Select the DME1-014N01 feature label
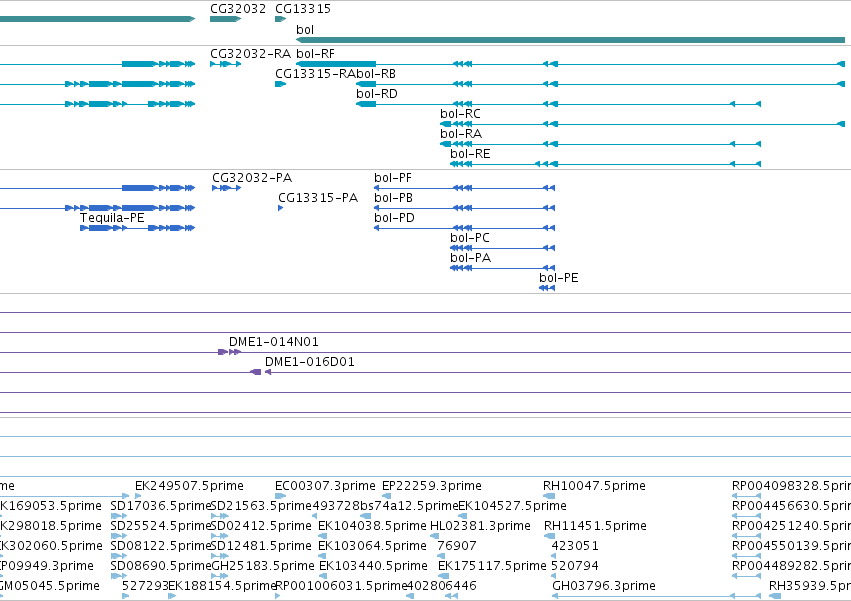The image size is (851, 601). point(274,342)
